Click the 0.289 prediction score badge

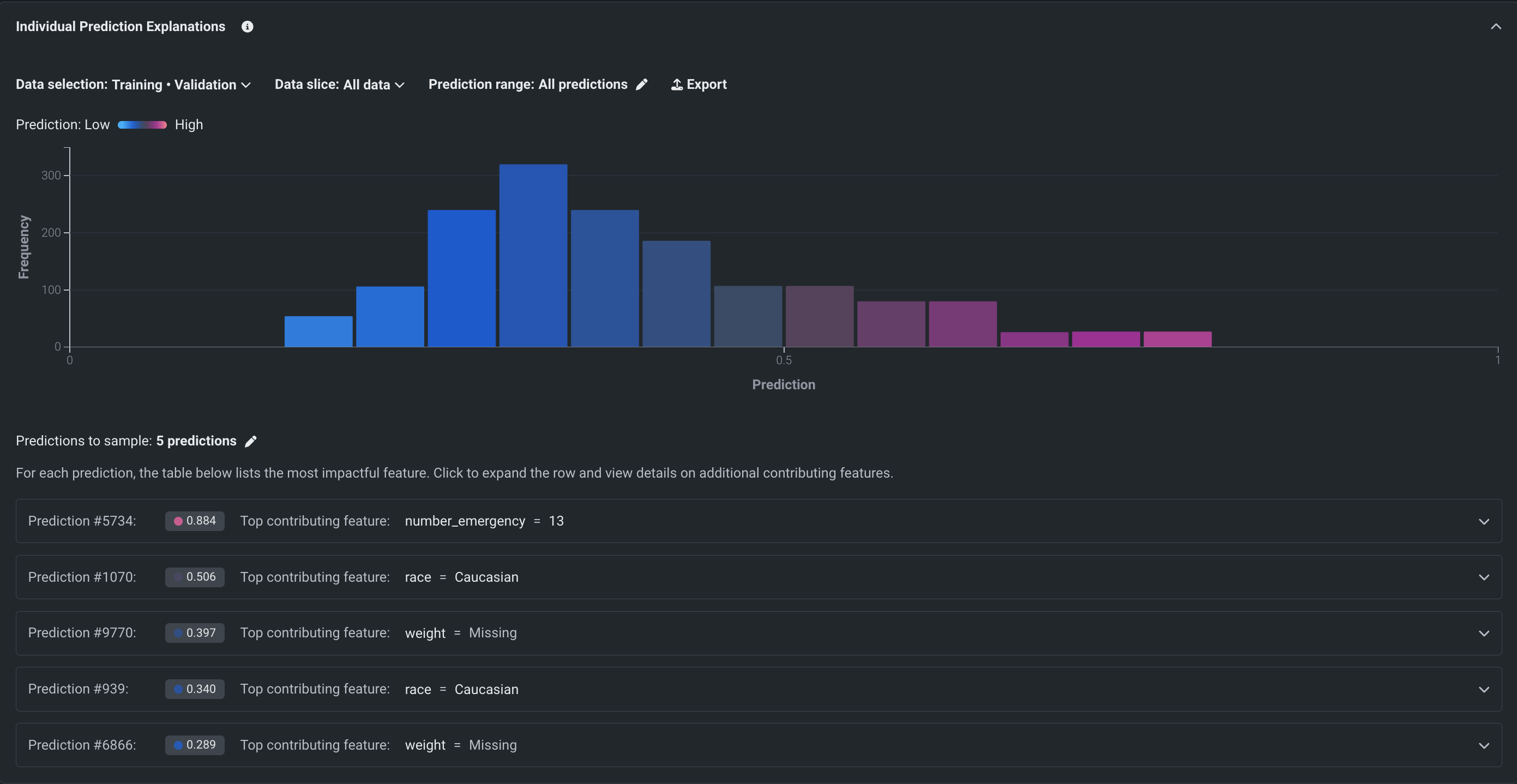pos(194,745)
